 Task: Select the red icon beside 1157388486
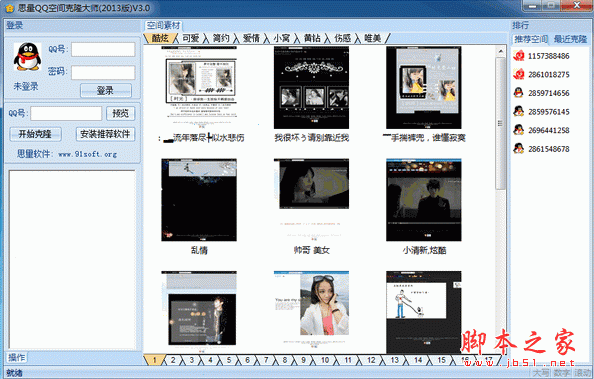519,56
